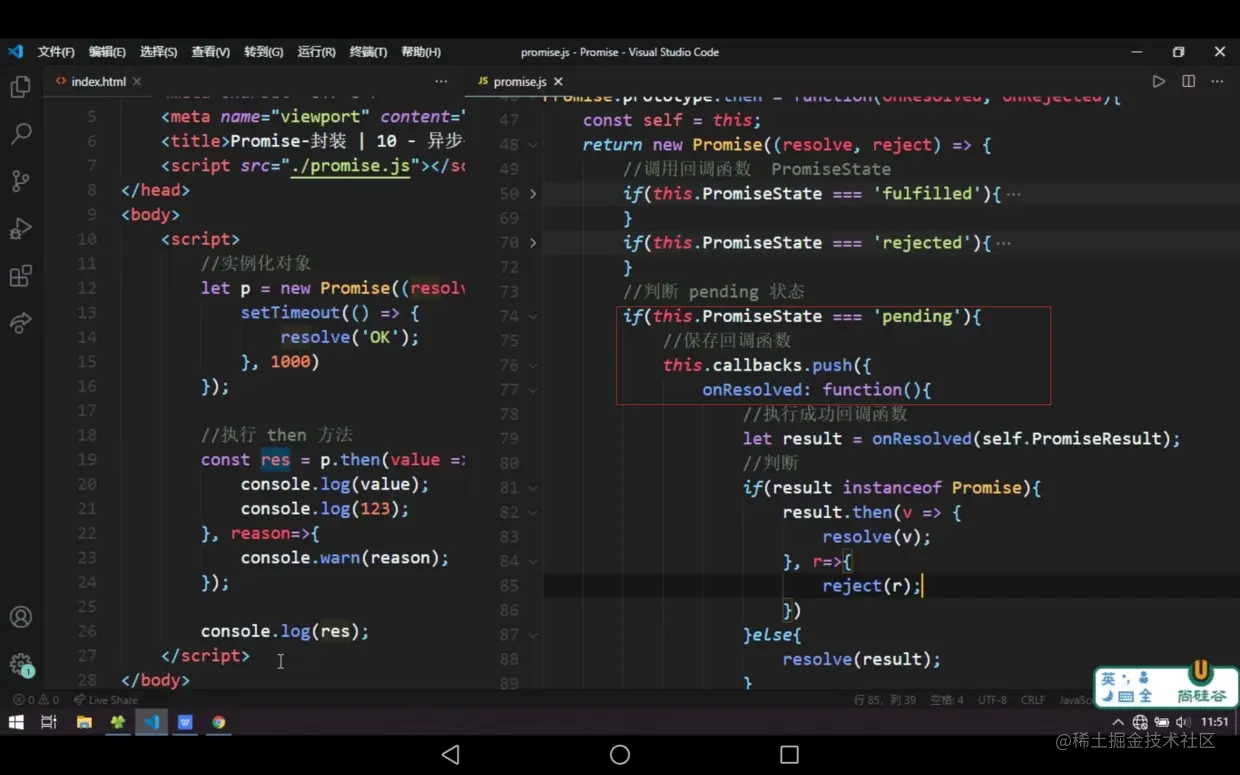Open the Source Control view
The image size is (1240, 775).
tap(20, 181)
